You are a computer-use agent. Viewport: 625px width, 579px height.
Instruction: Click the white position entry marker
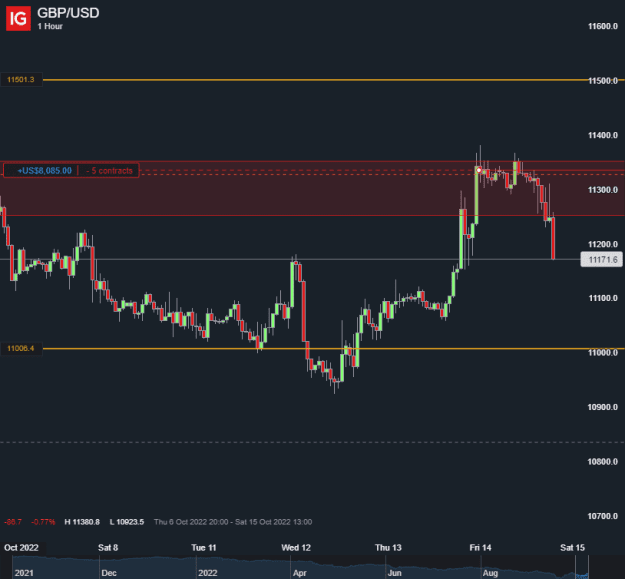click(x=479, y=170)
